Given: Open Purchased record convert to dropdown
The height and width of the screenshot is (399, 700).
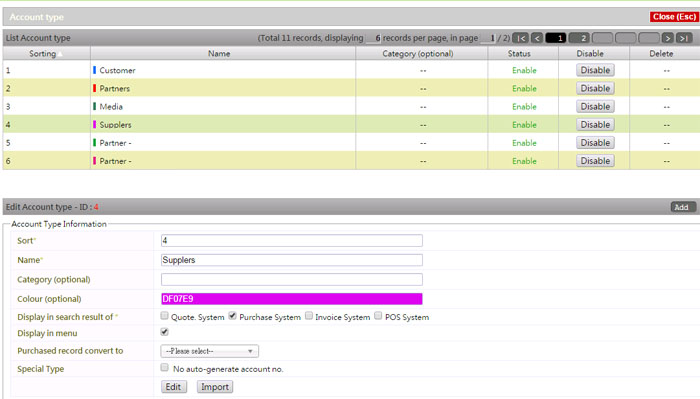Looking at the screenshot, I should [x=209, y=351].
